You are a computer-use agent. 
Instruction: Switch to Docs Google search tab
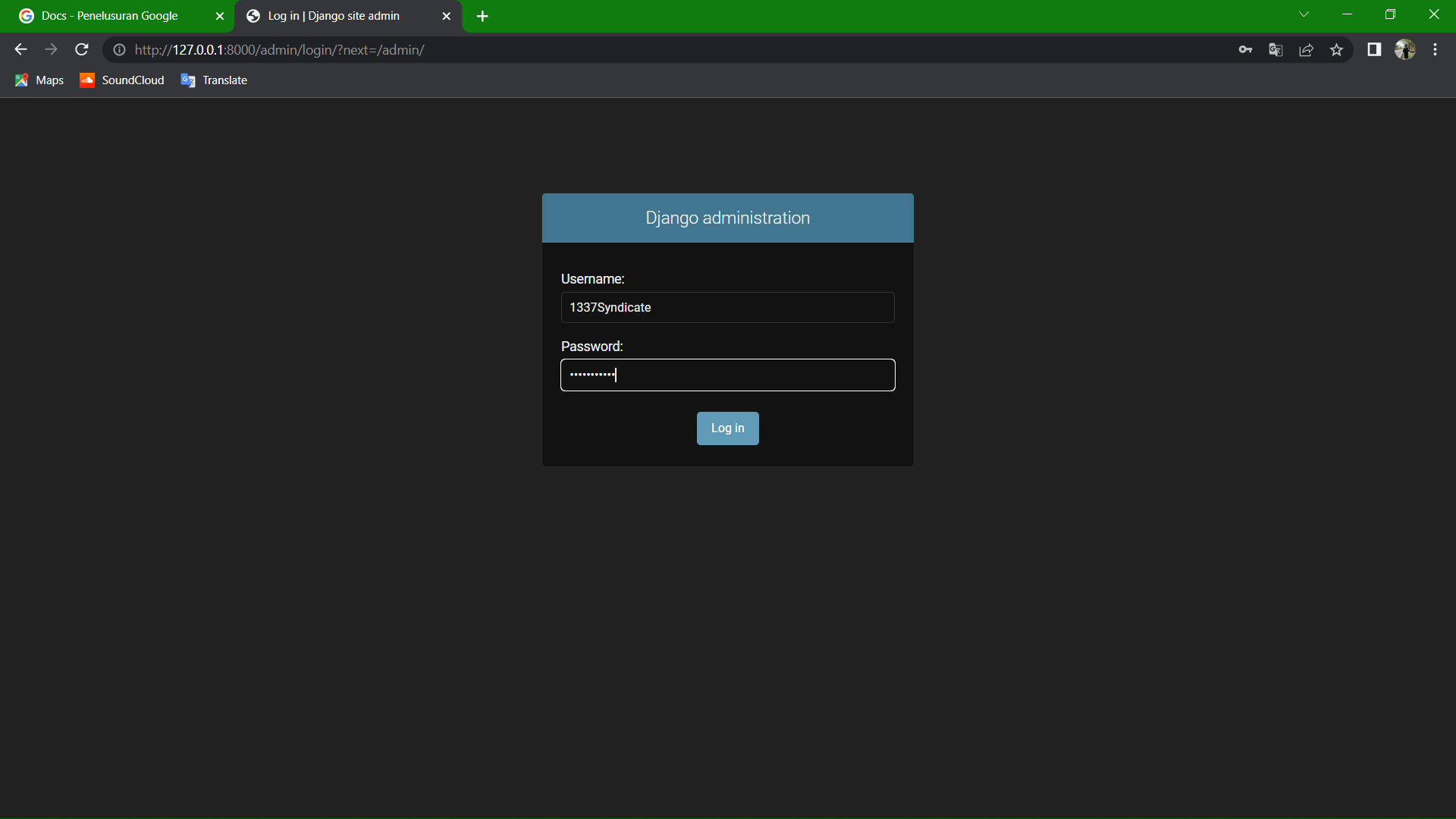tap(110, 16)
